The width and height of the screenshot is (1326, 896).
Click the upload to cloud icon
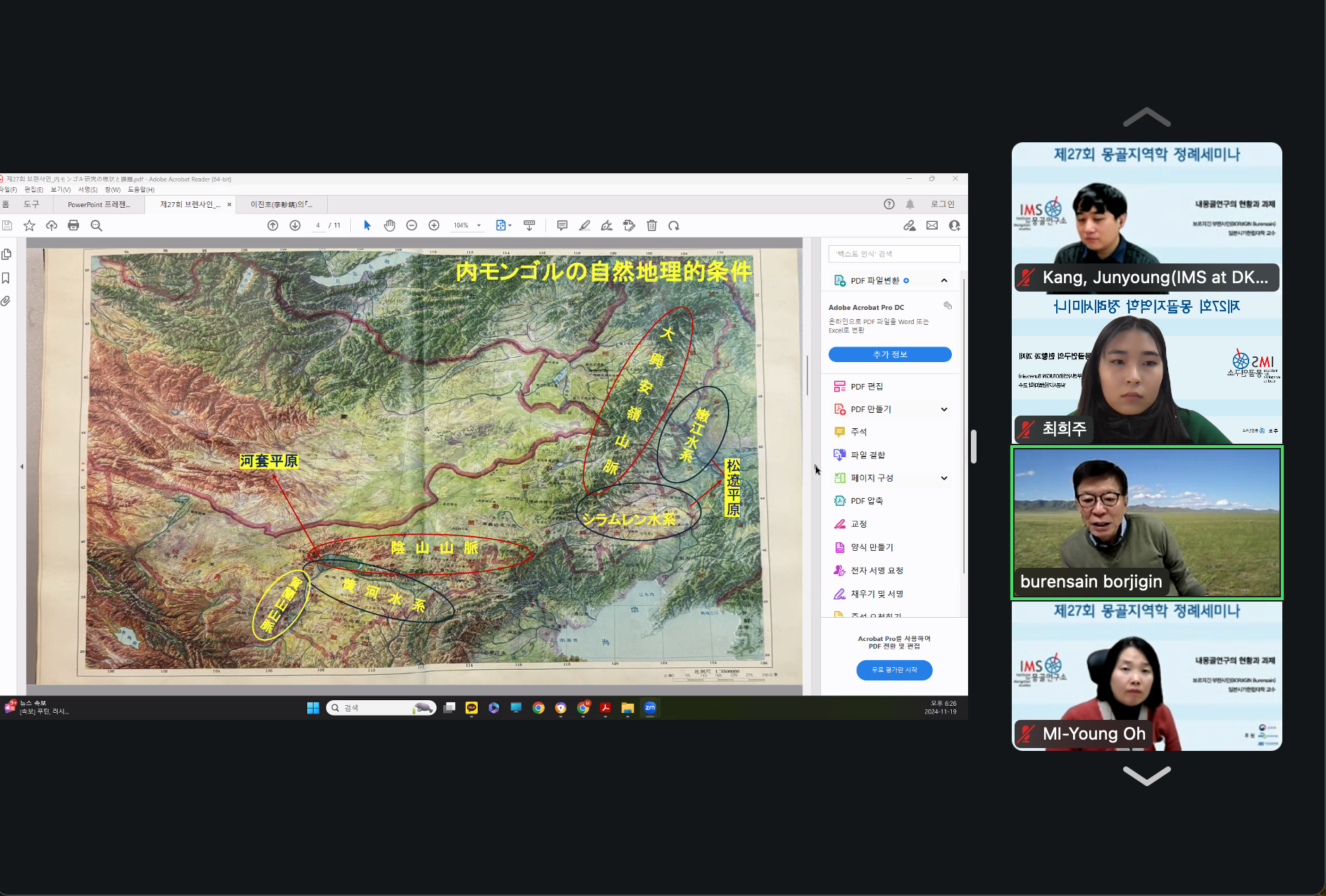point(51,225)
